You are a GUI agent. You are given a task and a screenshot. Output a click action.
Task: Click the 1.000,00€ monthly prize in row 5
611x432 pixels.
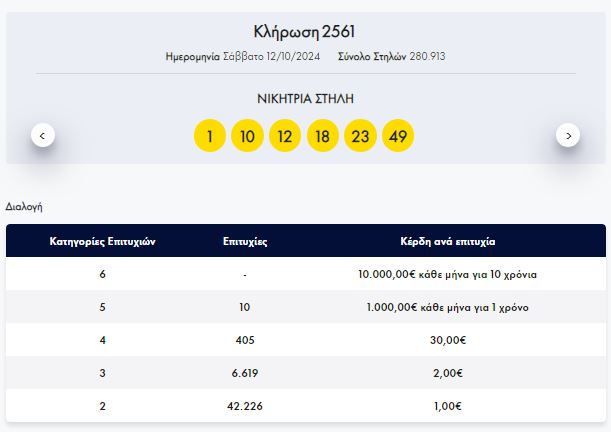pos(447,307)
